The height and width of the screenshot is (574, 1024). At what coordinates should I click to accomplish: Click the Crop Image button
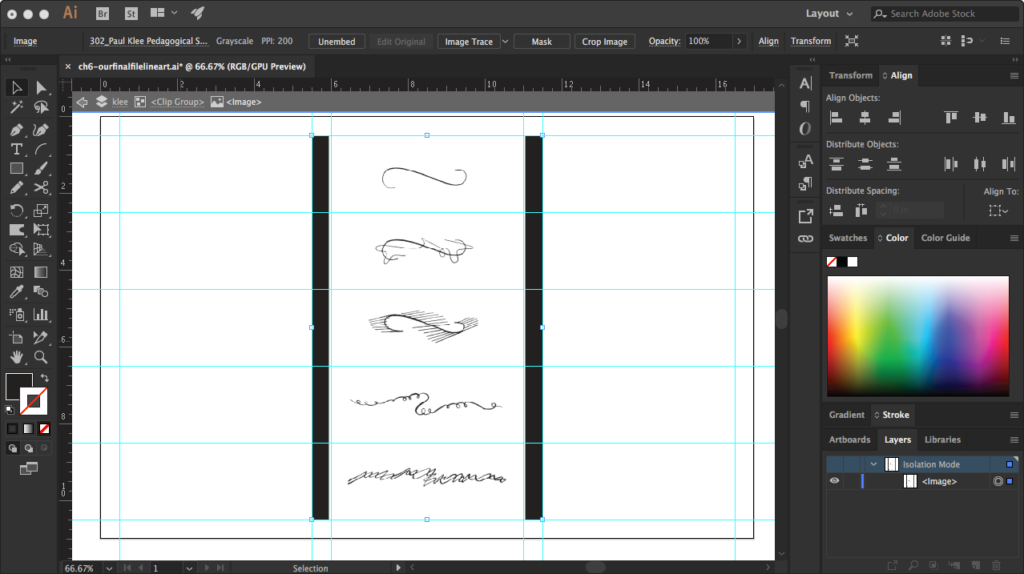pos(605,41)
